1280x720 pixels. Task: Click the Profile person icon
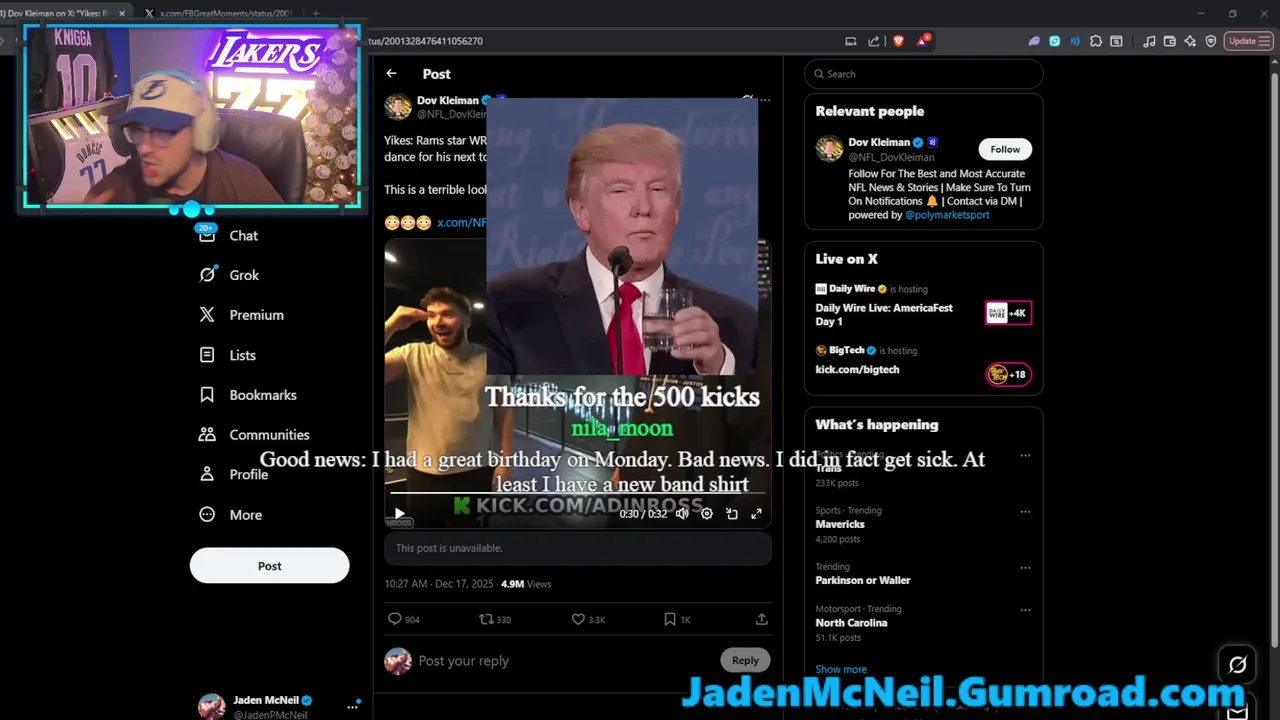pyautogui.click(x=207, y=474)
